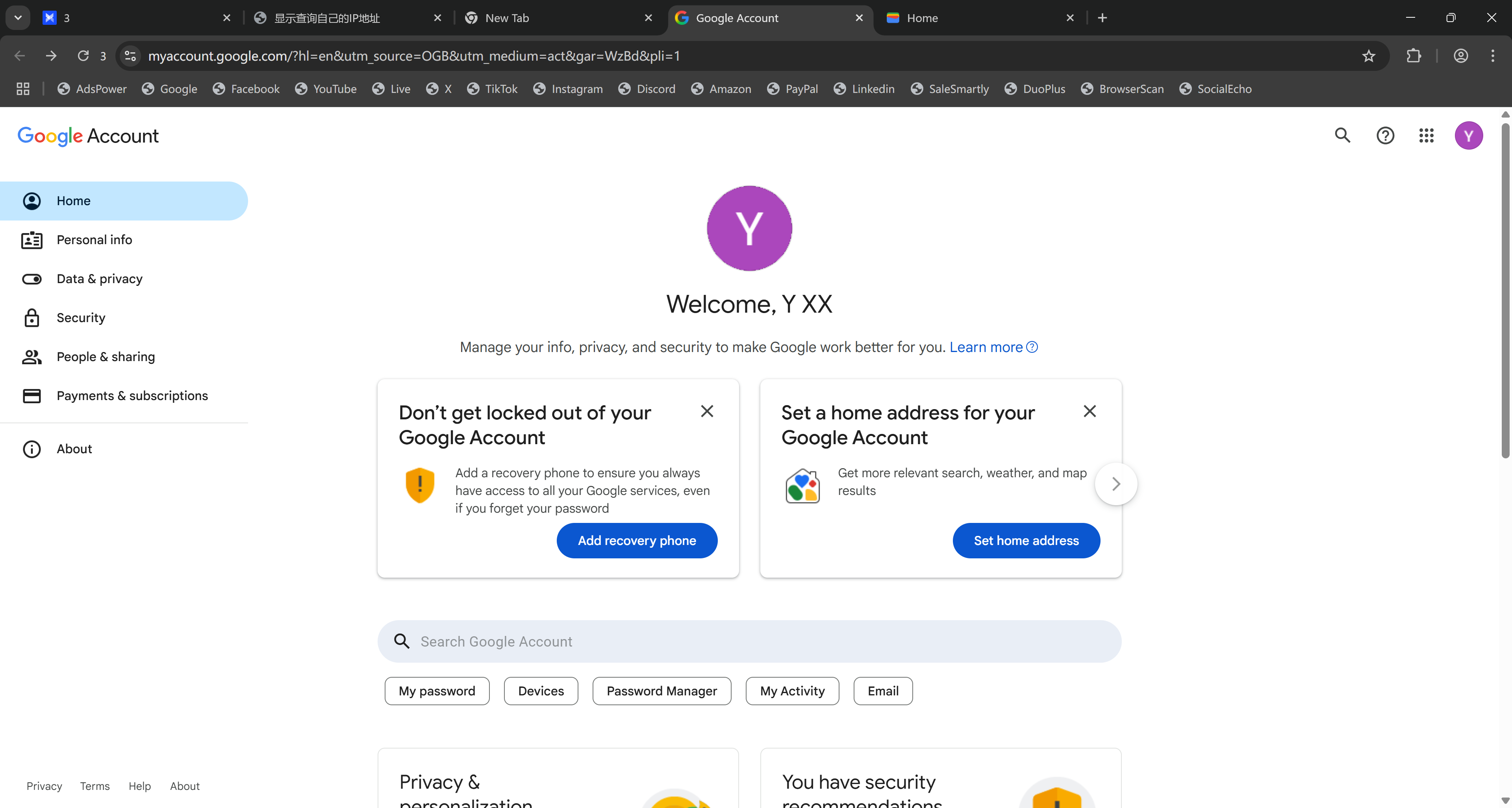Open X bookmark

click(x=439, y=89)
